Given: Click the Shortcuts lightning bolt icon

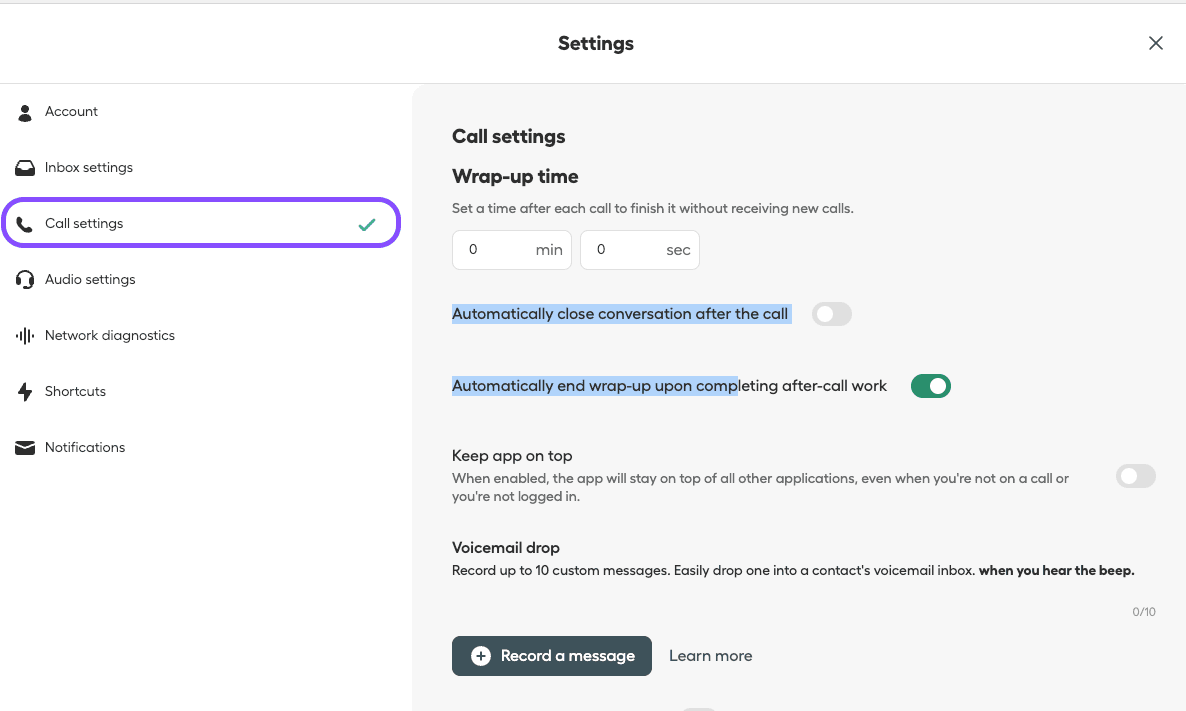Looking at the screenshot, I should click(25, 392).
